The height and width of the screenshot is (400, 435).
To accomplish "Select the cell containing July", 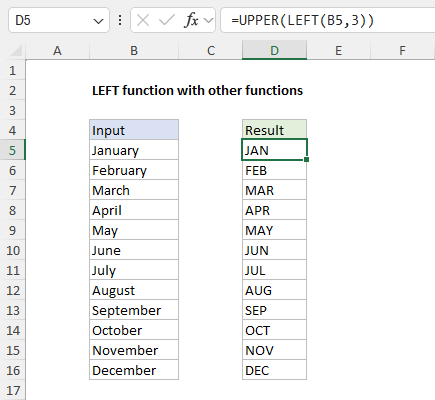I will tap(134, 270).
